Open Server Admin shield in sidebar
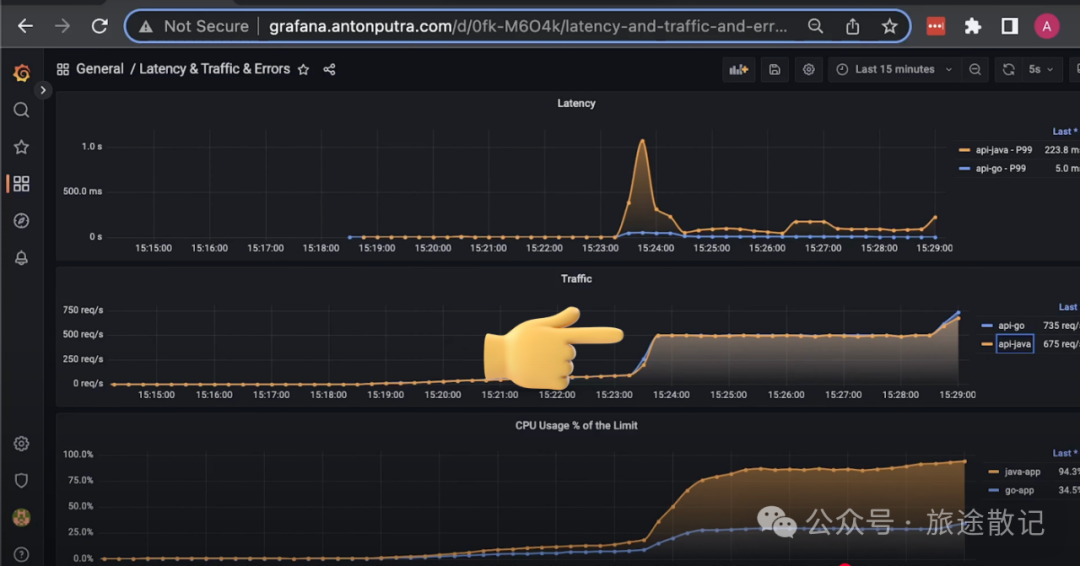 click(x=21, y=481)
